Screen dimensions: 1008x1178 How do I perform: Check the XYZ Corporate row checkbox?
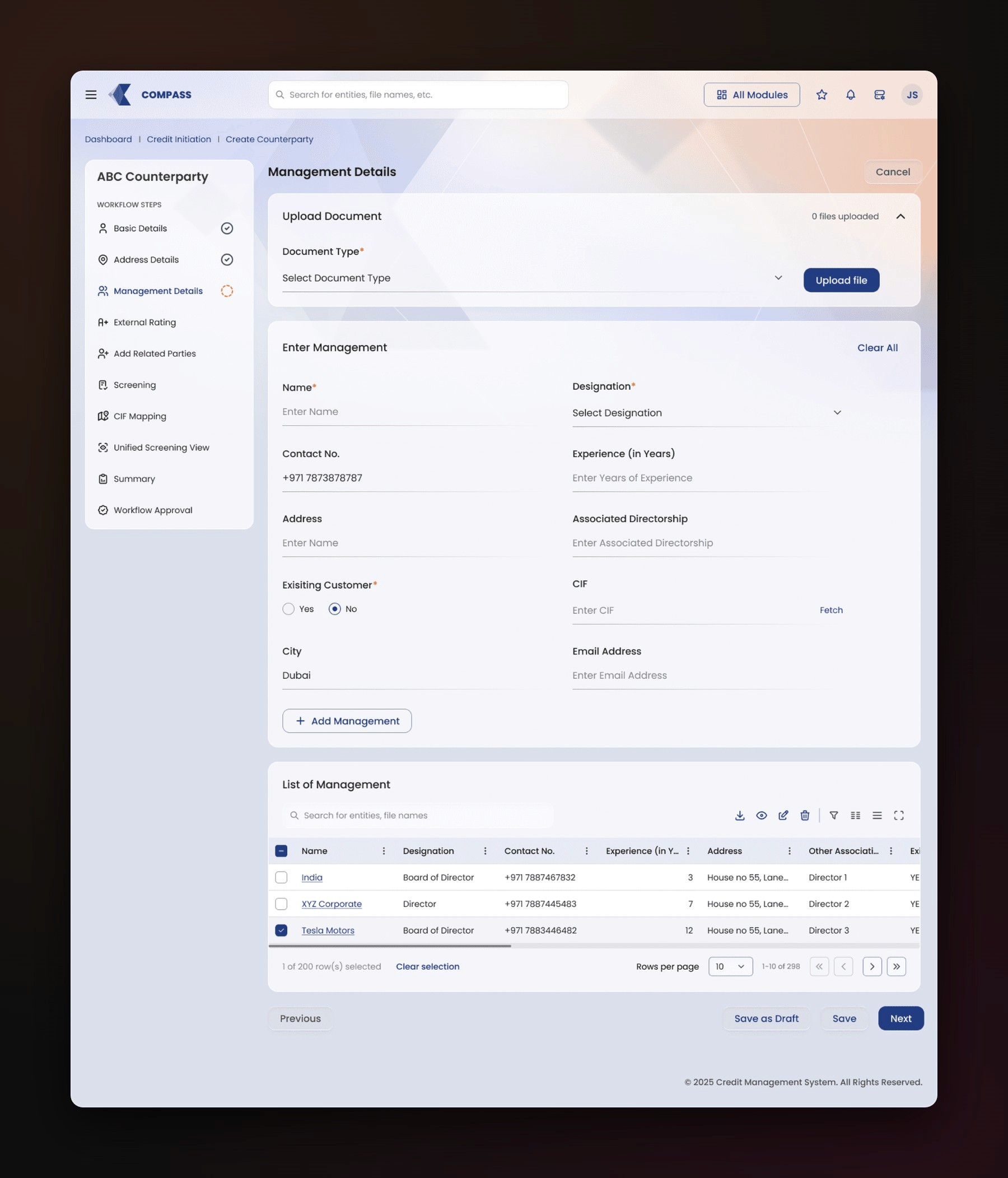(281, 904)
